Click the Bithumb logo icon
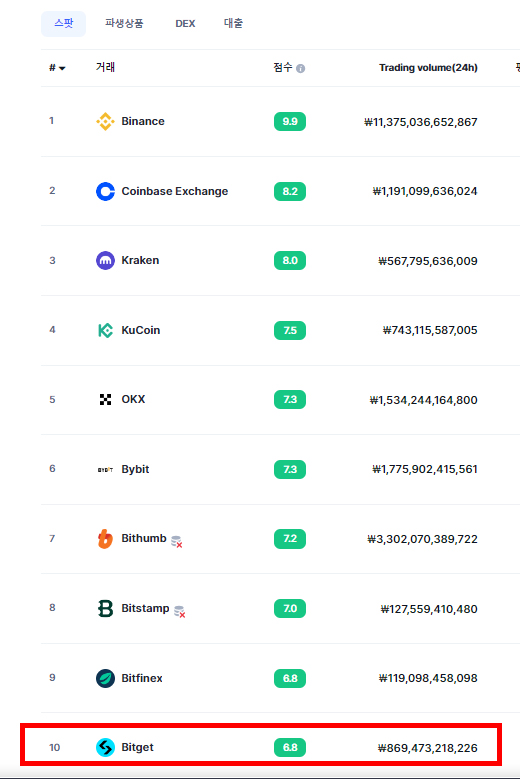 click(105, 539)
